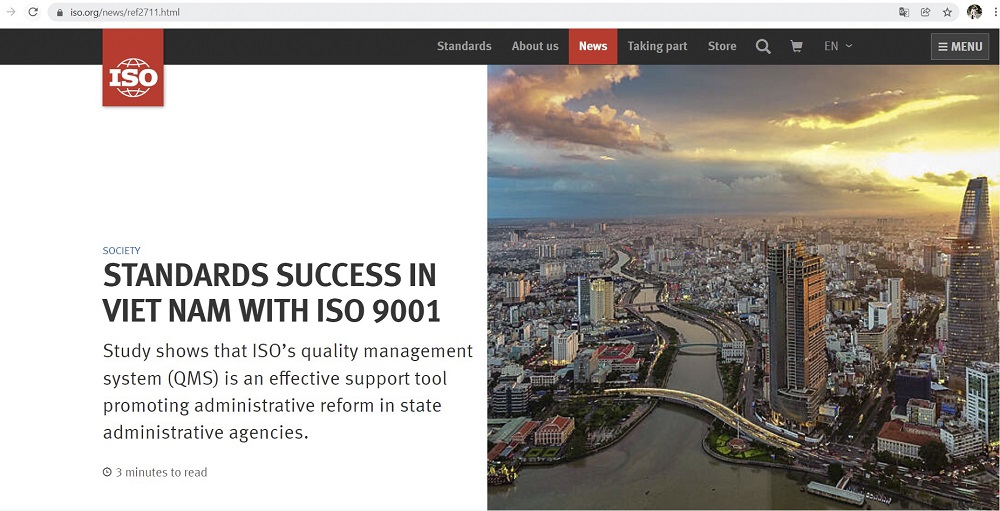The width and height of the screenshot is (1000, 511).
Task: Click the article summary paragraph about QMS
Action: pyautogui.click(x=288, y=392)
